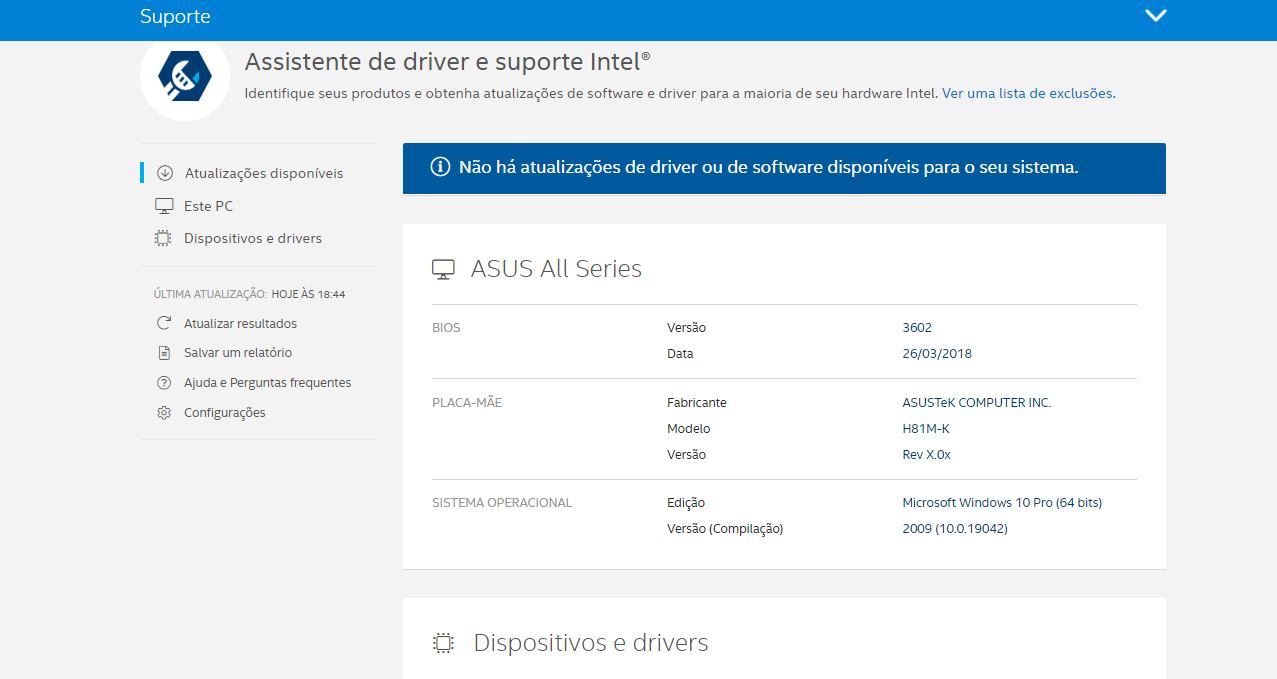Click Atualizar resultados link
The image size is (1277, 679).
(x=240, y=323)
